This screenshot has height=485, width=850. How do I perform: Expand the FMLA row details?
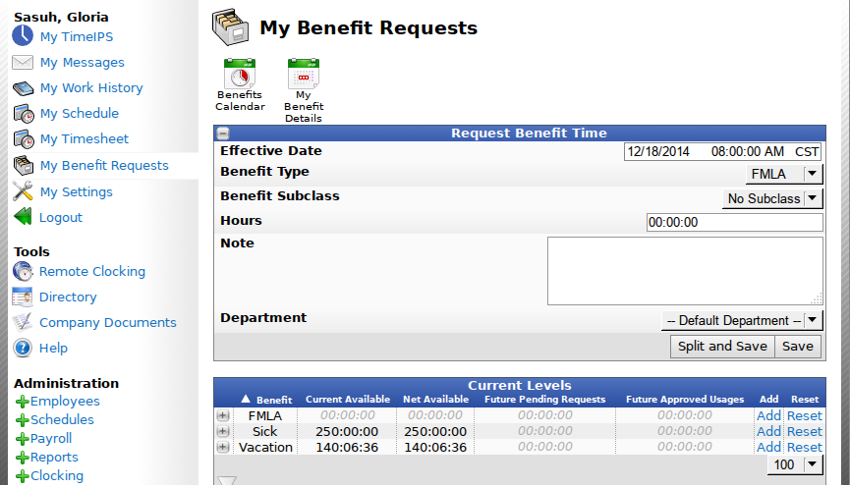223,416
